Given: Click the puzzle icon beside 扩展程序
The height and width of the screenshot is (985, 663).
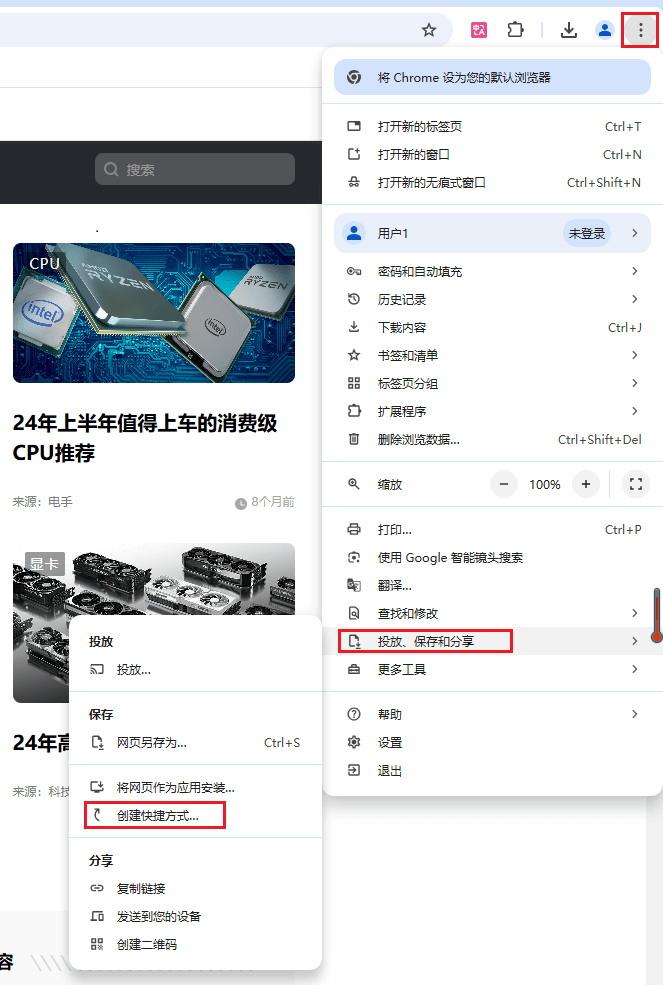Looking at the screenshot, I should tap(354, 411).
